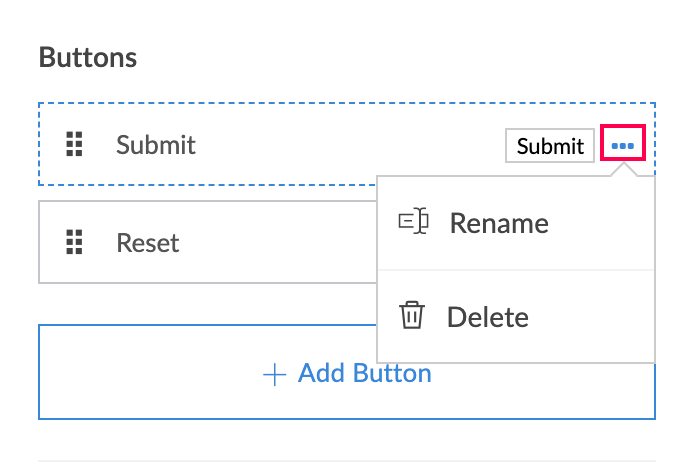Grab the Submit row drag handle
The width and height of the screenshot is (690, 474).
tap(73, 145)
